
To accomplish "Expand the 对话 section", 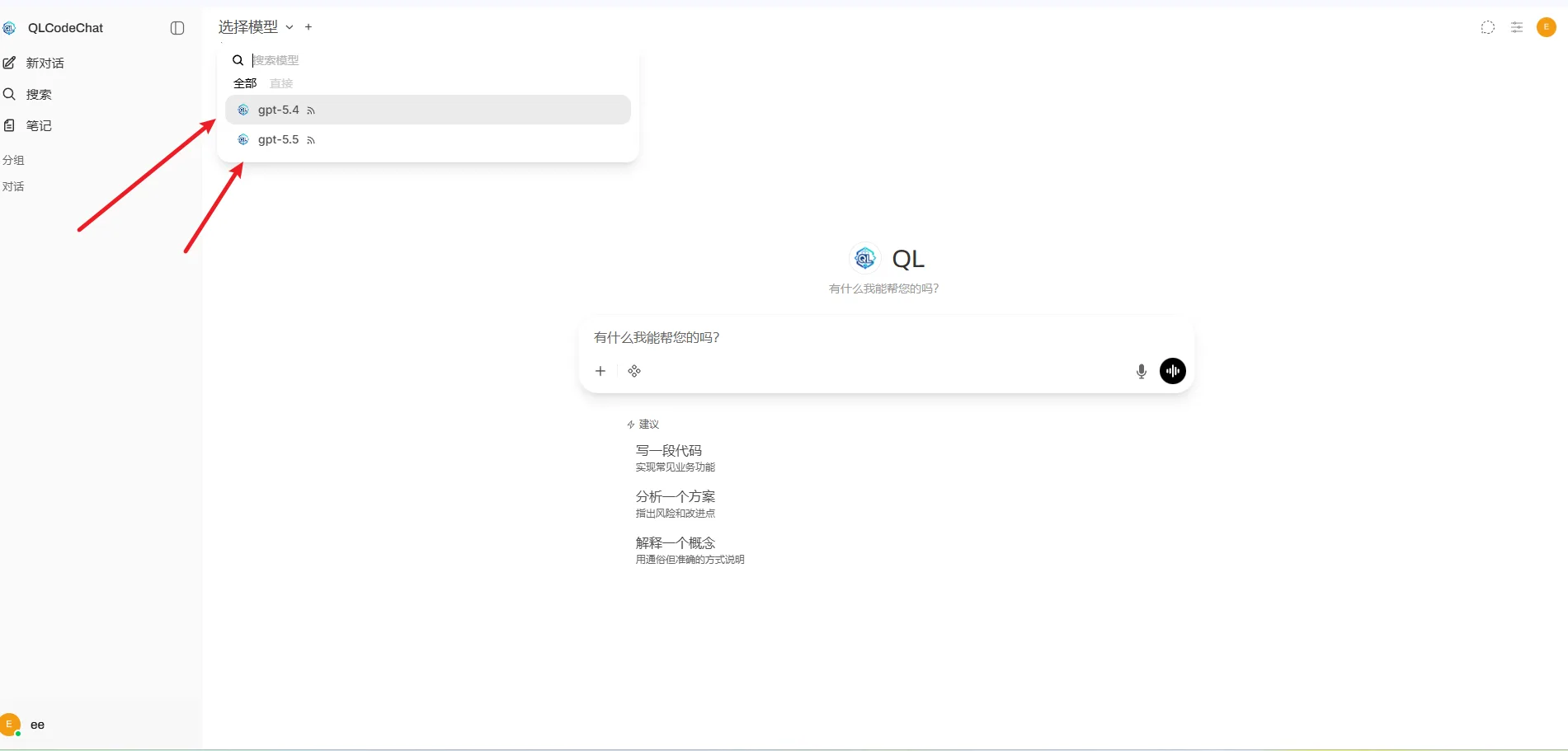I will tap(13, 186).
